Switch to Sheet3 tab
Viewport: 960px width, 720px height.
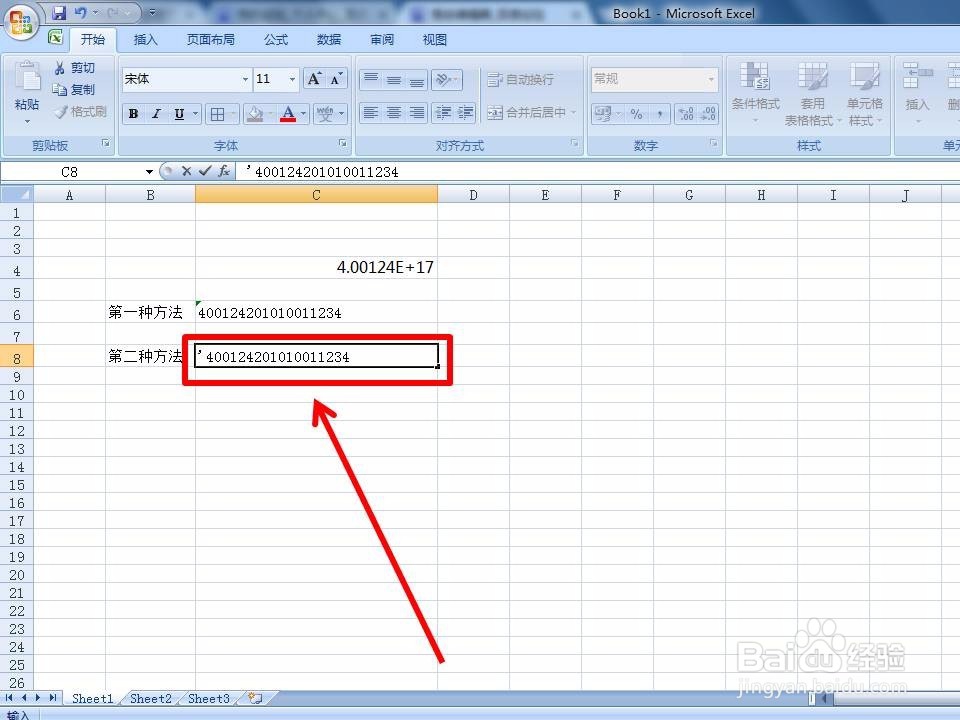coord(209,699)
